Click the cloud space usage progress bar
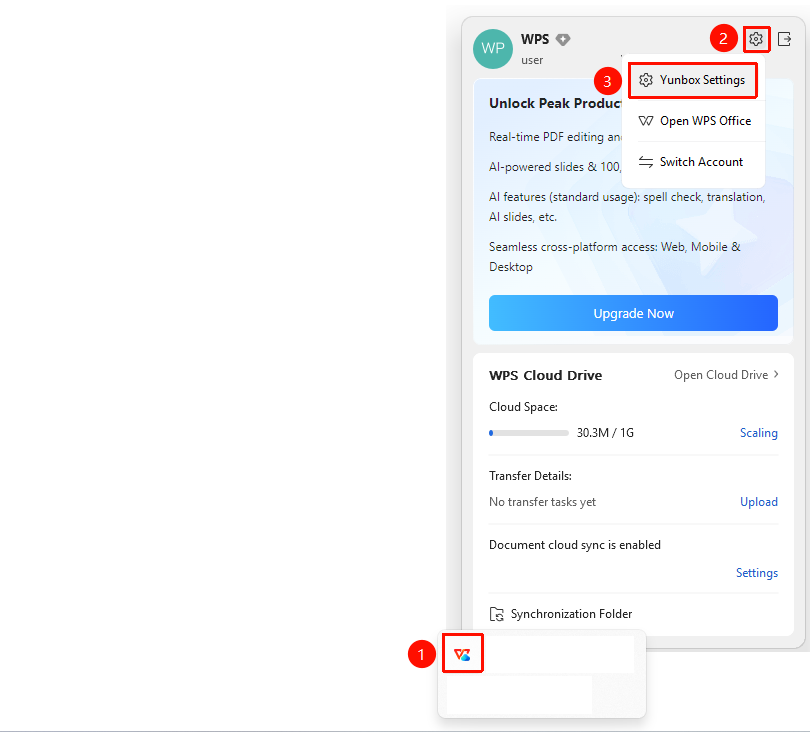This screenshot has width=810, height=732. [529, 433]
